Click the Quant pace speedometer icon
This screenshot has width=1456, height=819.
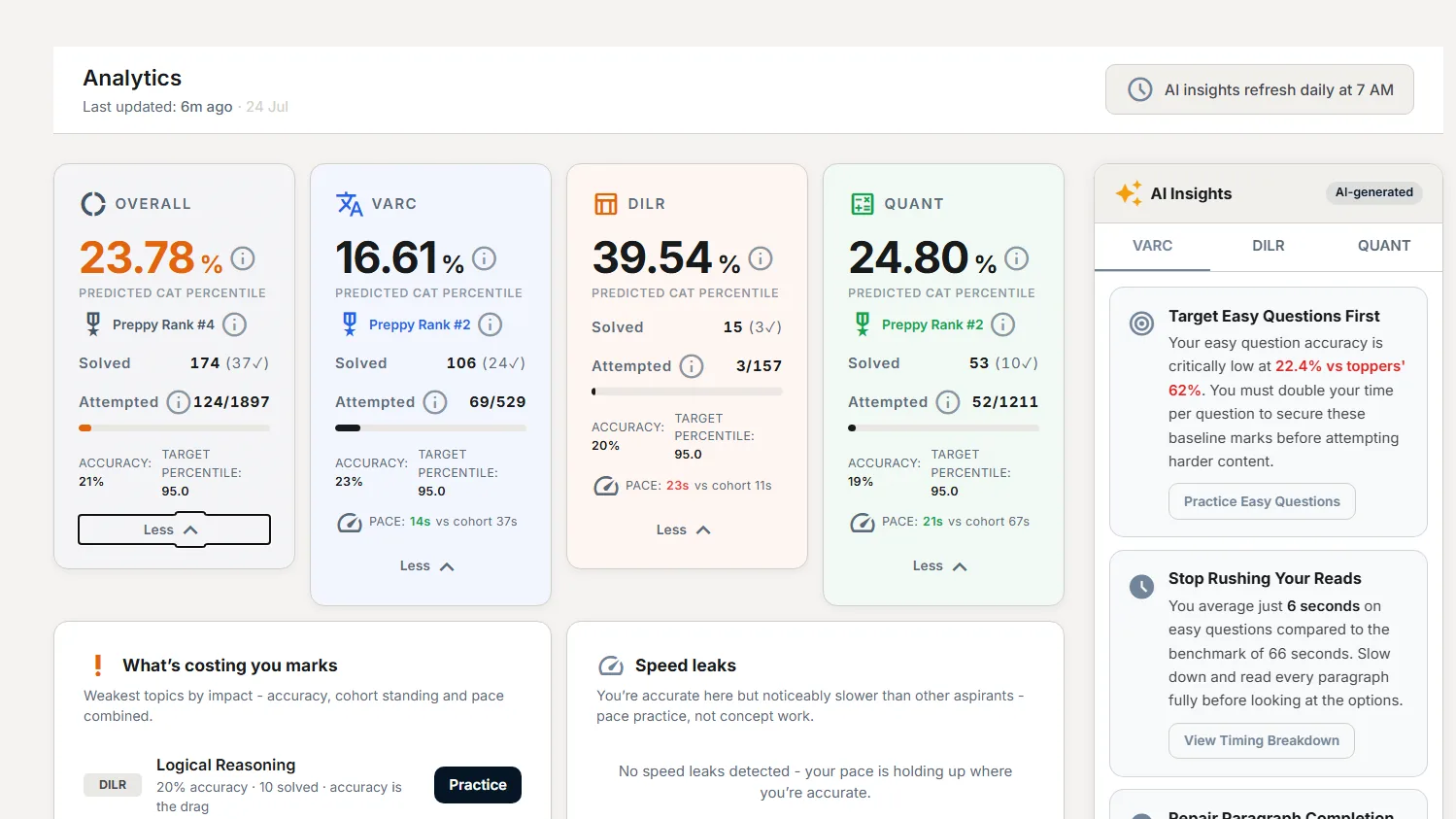863,523
